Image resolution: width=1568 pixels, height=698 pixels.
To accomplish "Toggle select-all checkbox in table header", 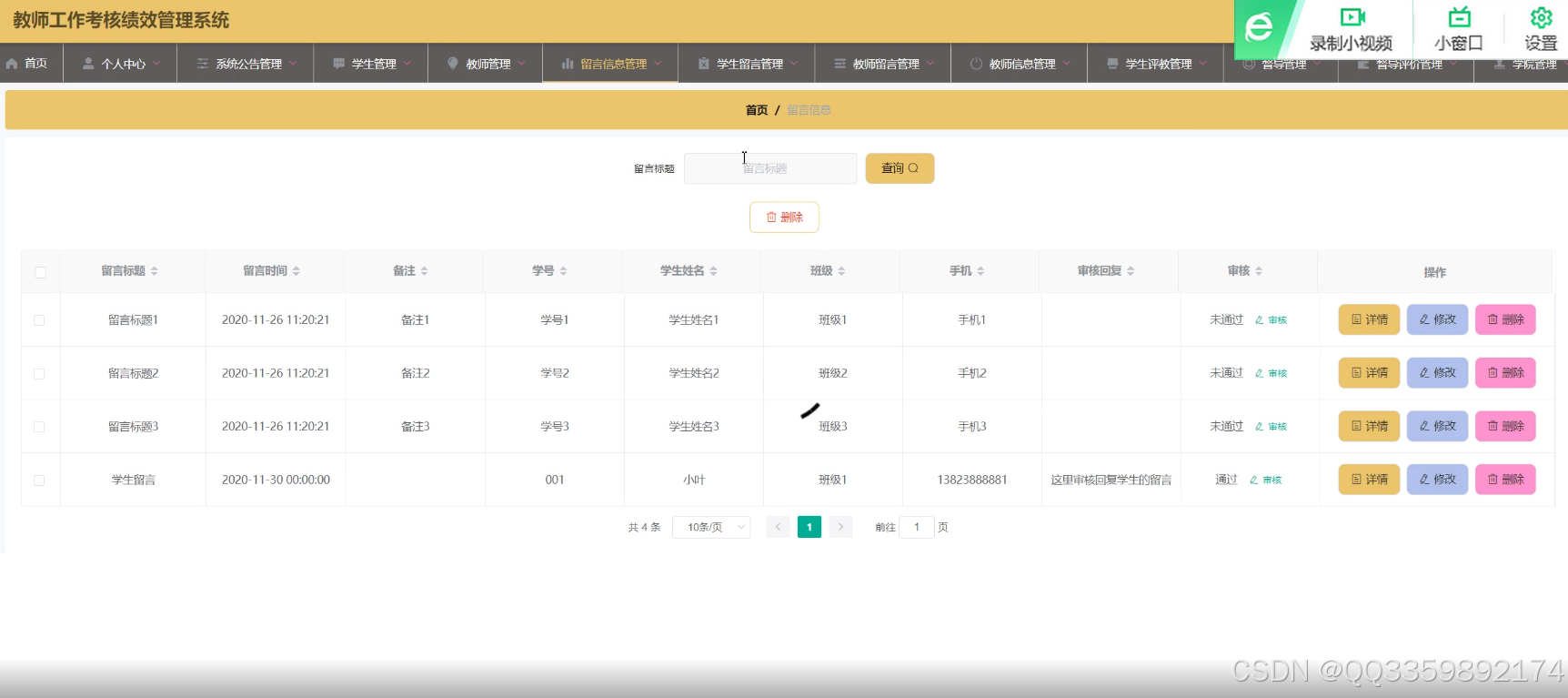I will (40, 272).
